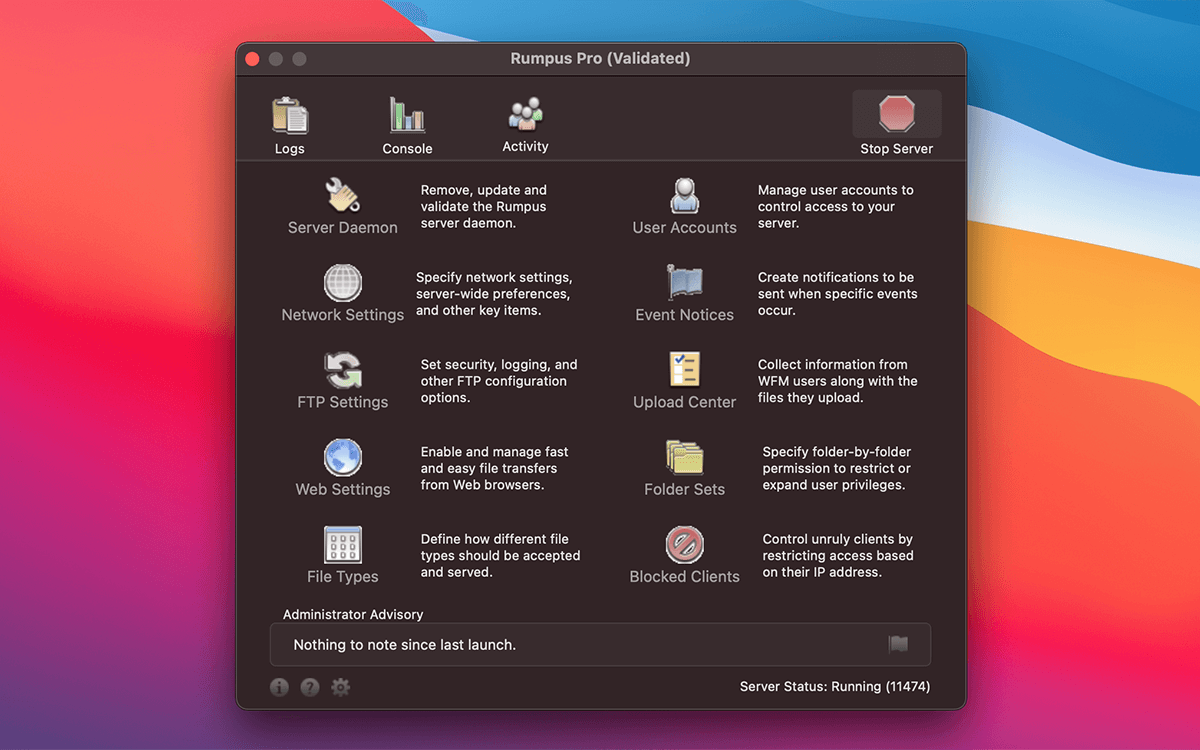Click the Blocked Clients label

pos(685,577)
